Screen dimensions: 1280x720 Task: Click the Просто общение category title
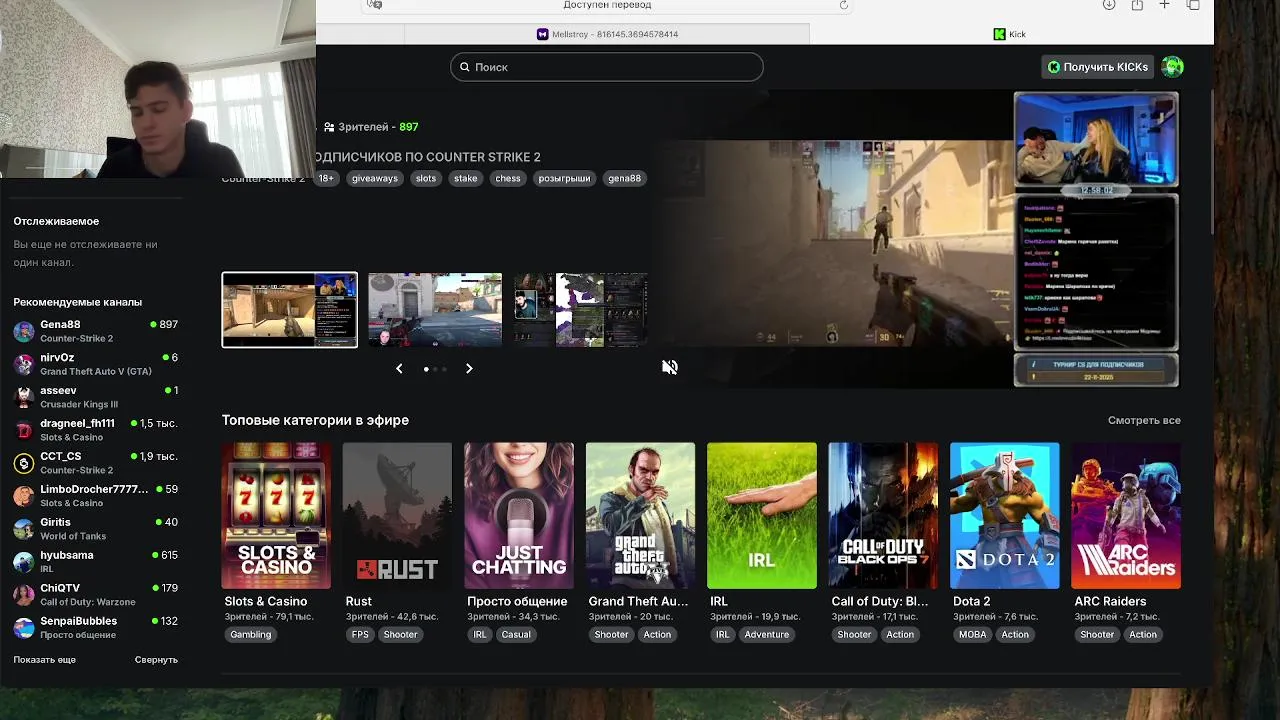[x=517, y=601]
